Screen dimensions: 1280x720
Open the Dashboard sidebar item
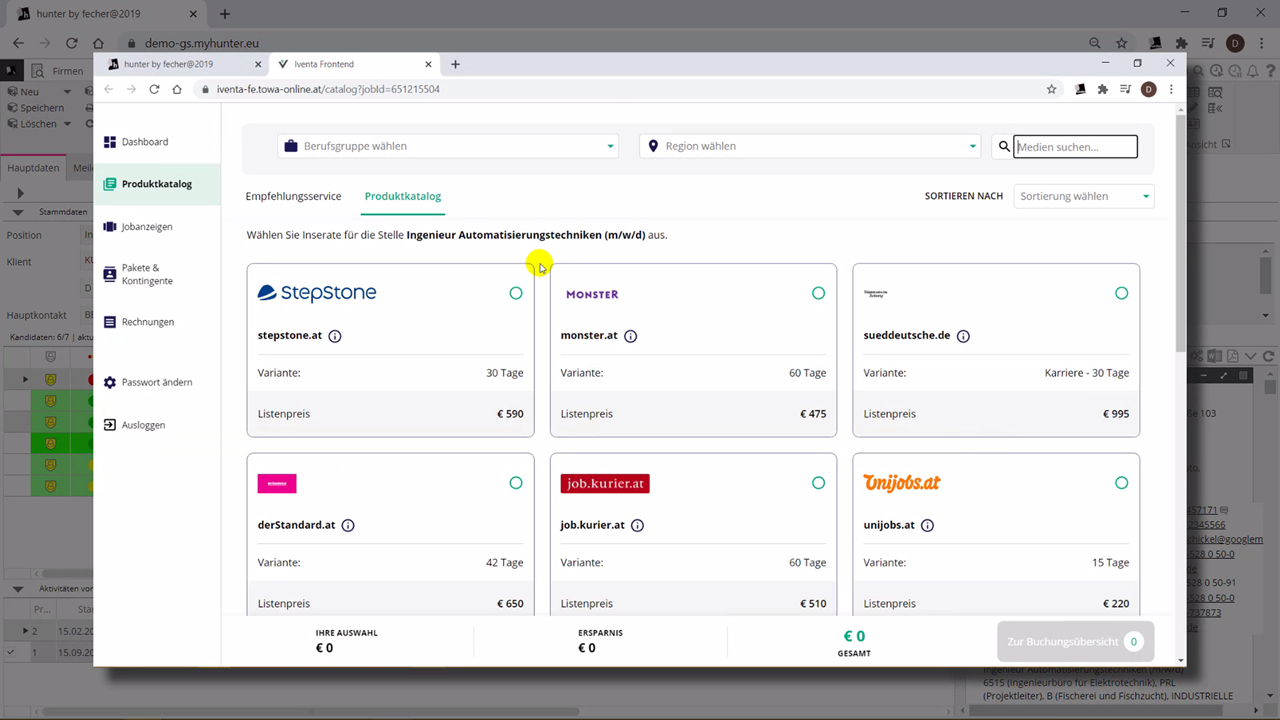click(x=145, y=142)
